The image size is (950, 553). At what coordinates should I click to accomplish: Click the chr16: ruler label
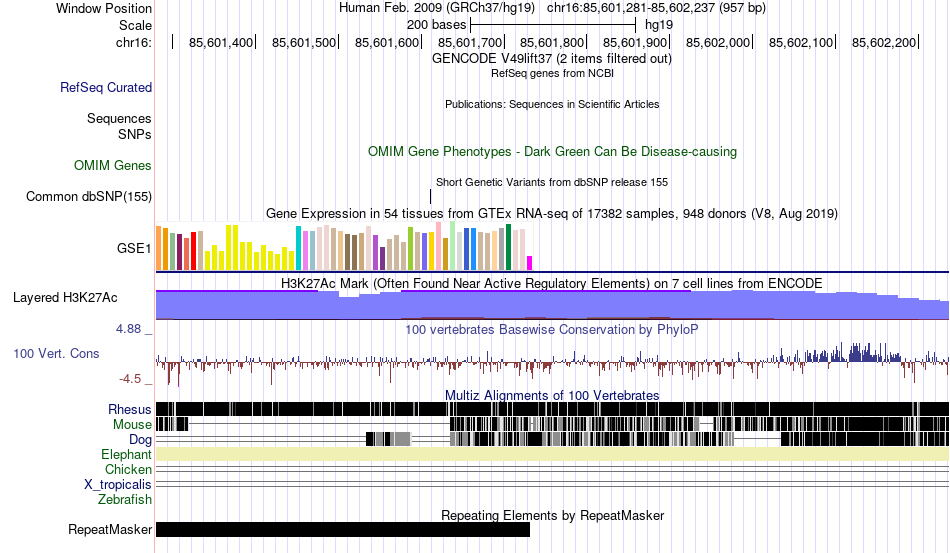click(134, 42)
